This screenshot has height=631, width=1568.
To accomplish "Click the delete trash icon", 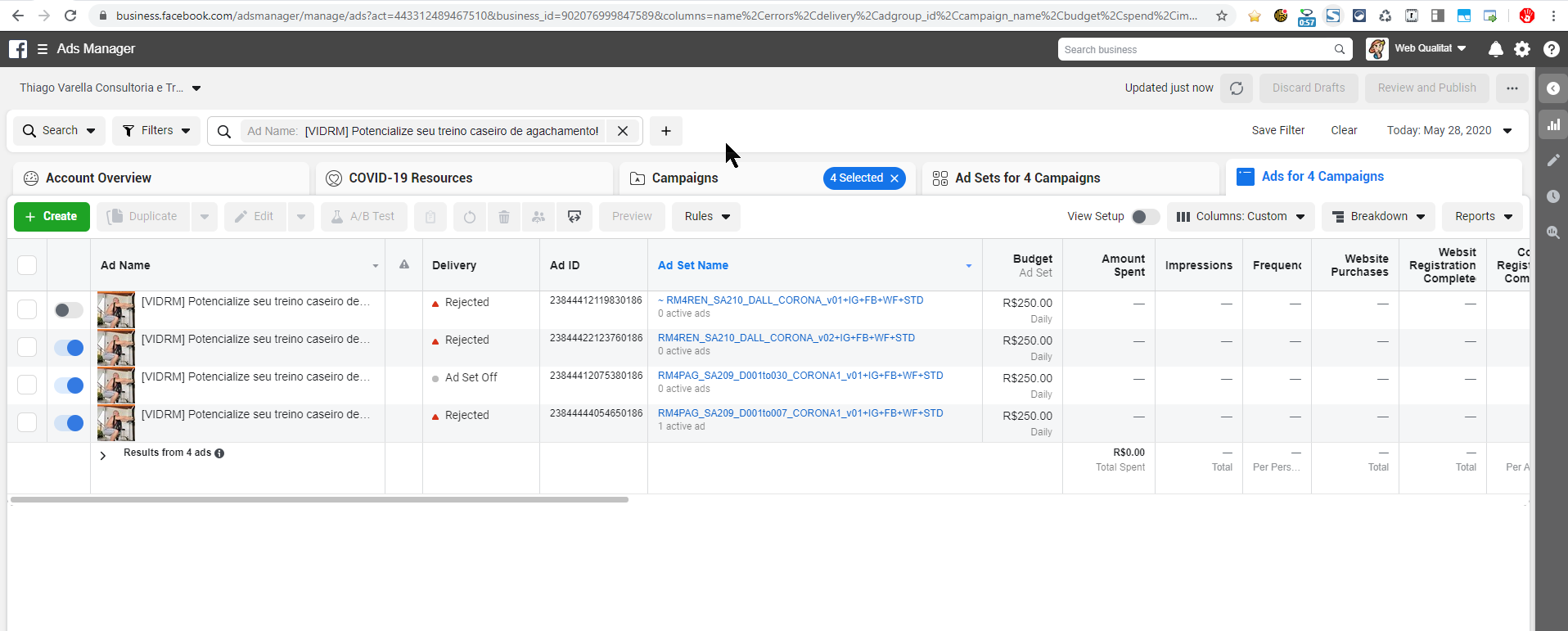I will click(x=504, y=217).
